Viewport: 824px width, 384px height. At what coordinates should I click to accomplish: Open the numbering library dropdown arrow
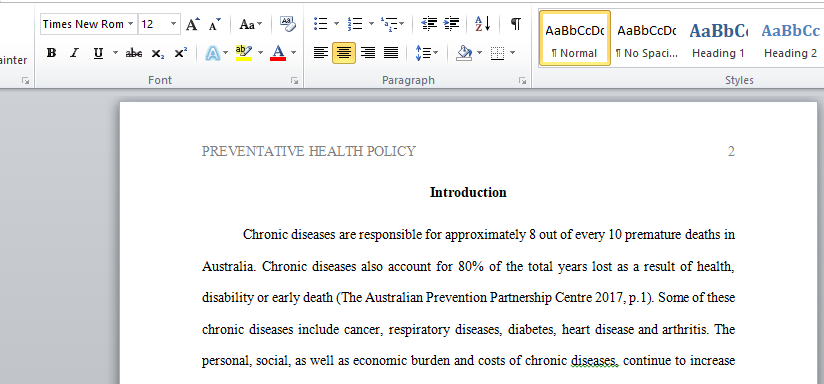(x=371, y=24)
